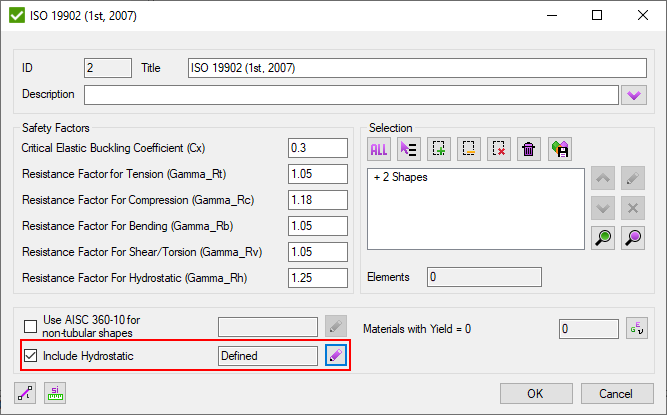Click the disabled AISC 360-10 pencil icon
The image size is (667, 415).
point(336,326)
